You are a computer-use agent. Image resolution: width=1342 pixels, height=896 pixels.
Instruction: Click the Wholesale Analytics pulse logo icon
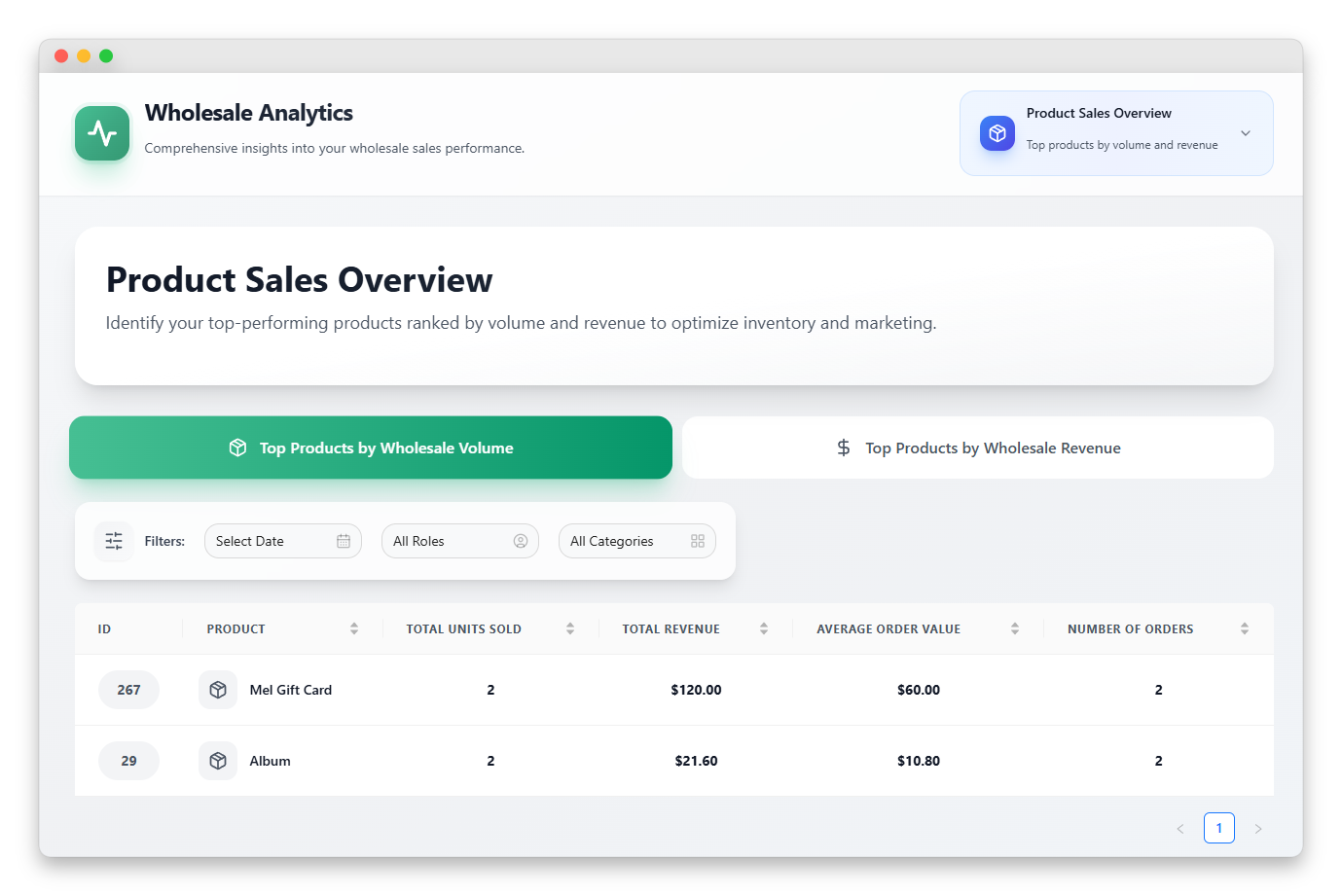tap(102, 133)
